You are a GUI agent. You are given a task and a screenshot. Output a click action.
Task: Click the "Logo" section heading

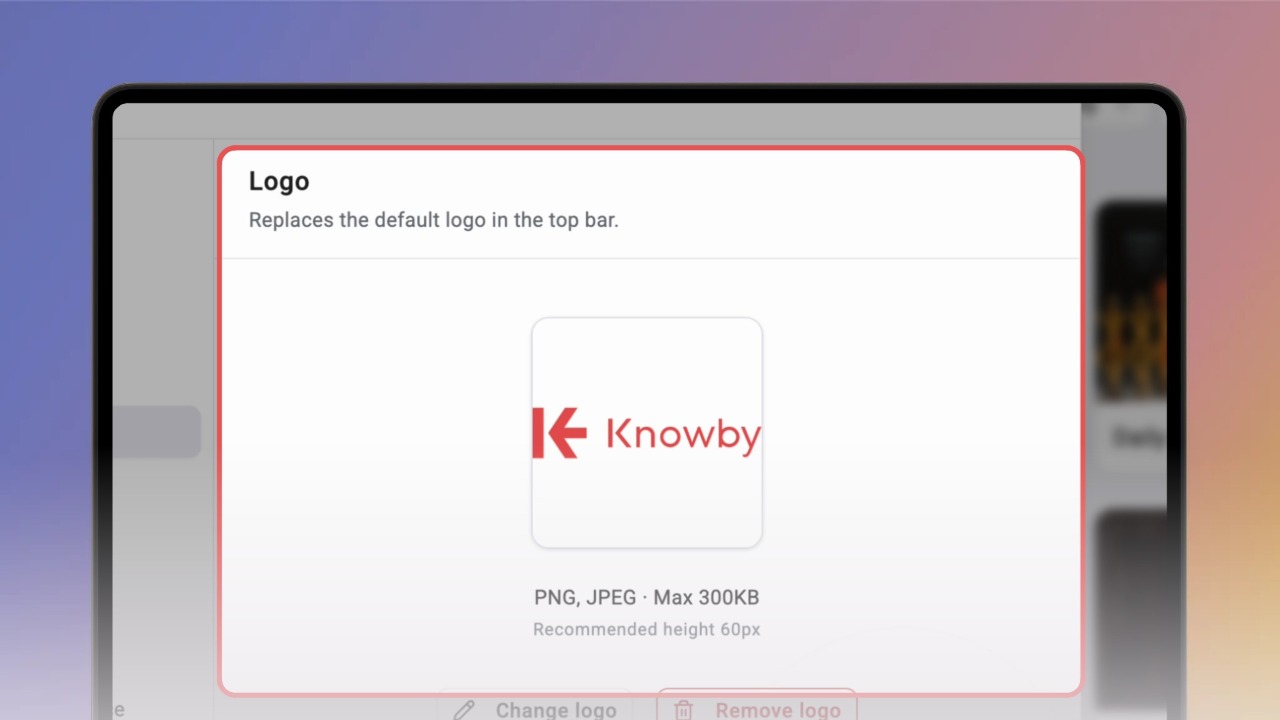279,181
